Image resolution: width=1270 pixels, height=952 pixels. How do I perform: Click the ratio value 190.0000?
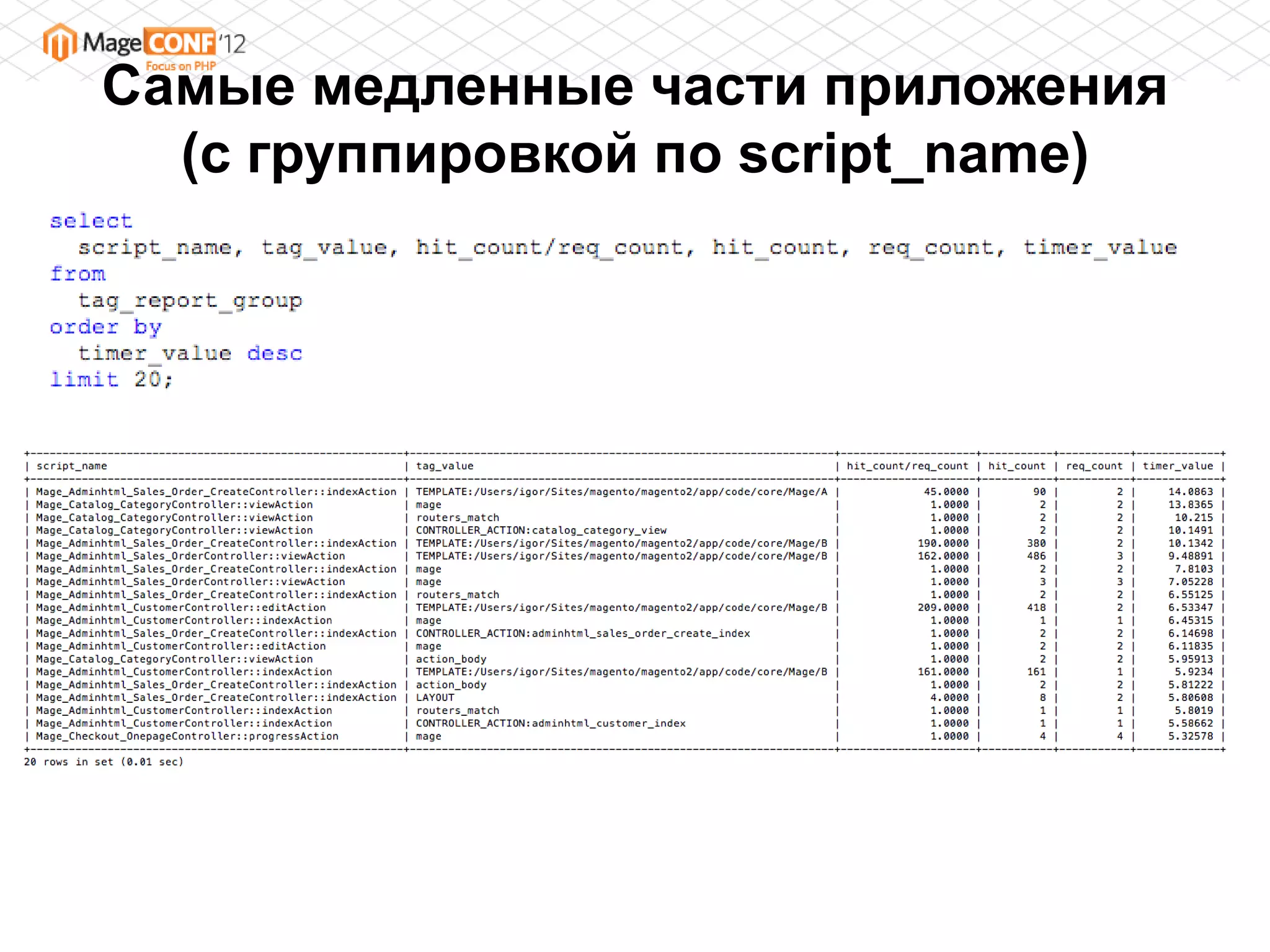pyautogui.click(x=943, y=544)
